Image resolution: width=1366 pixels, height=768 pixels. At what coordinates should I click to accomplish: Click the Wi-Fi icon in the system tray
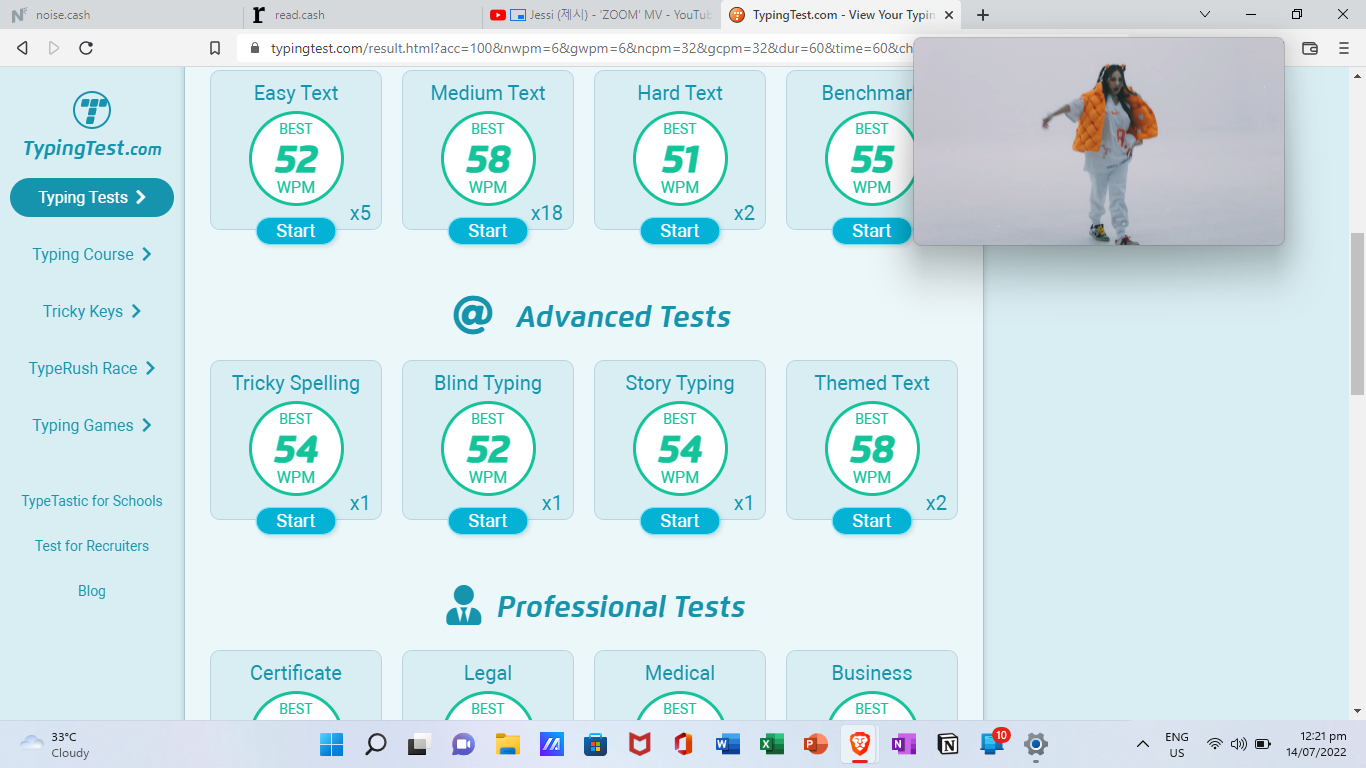point(1215,744)
